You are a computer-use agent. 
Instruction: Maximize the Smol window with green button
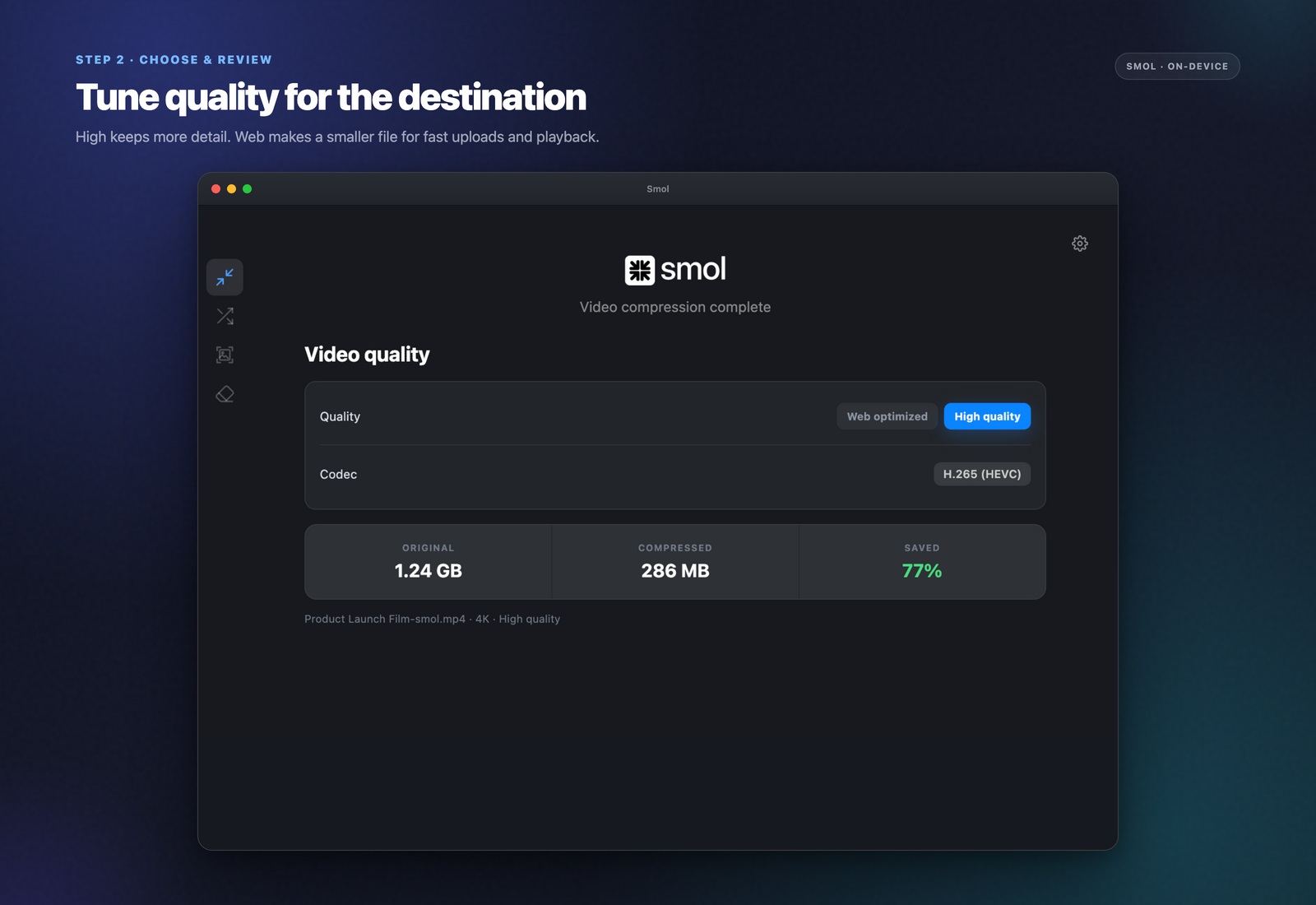point(248,189)
